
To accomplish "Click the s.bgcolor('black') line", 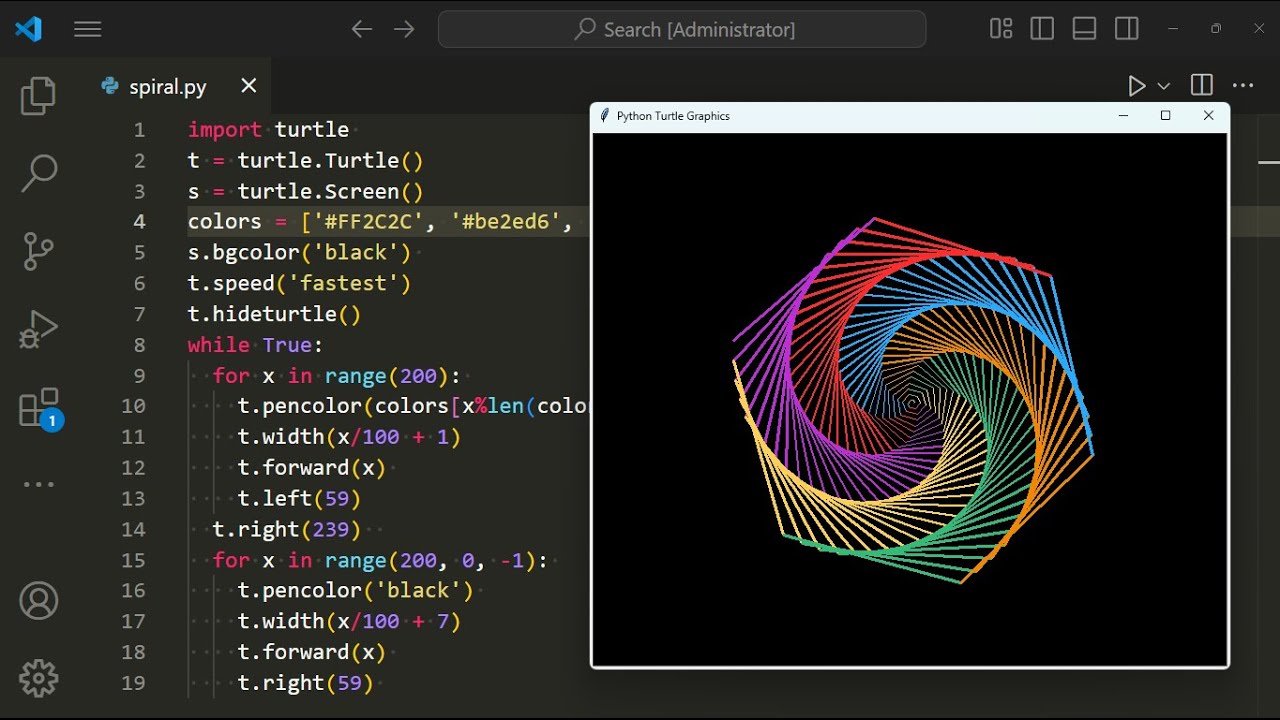I will 299,253.
